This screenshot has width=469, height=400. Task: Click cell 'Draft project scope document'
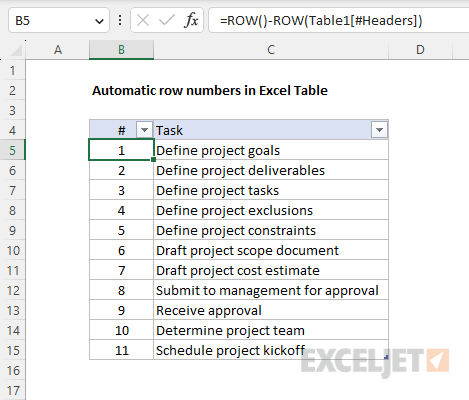(271, 250)
